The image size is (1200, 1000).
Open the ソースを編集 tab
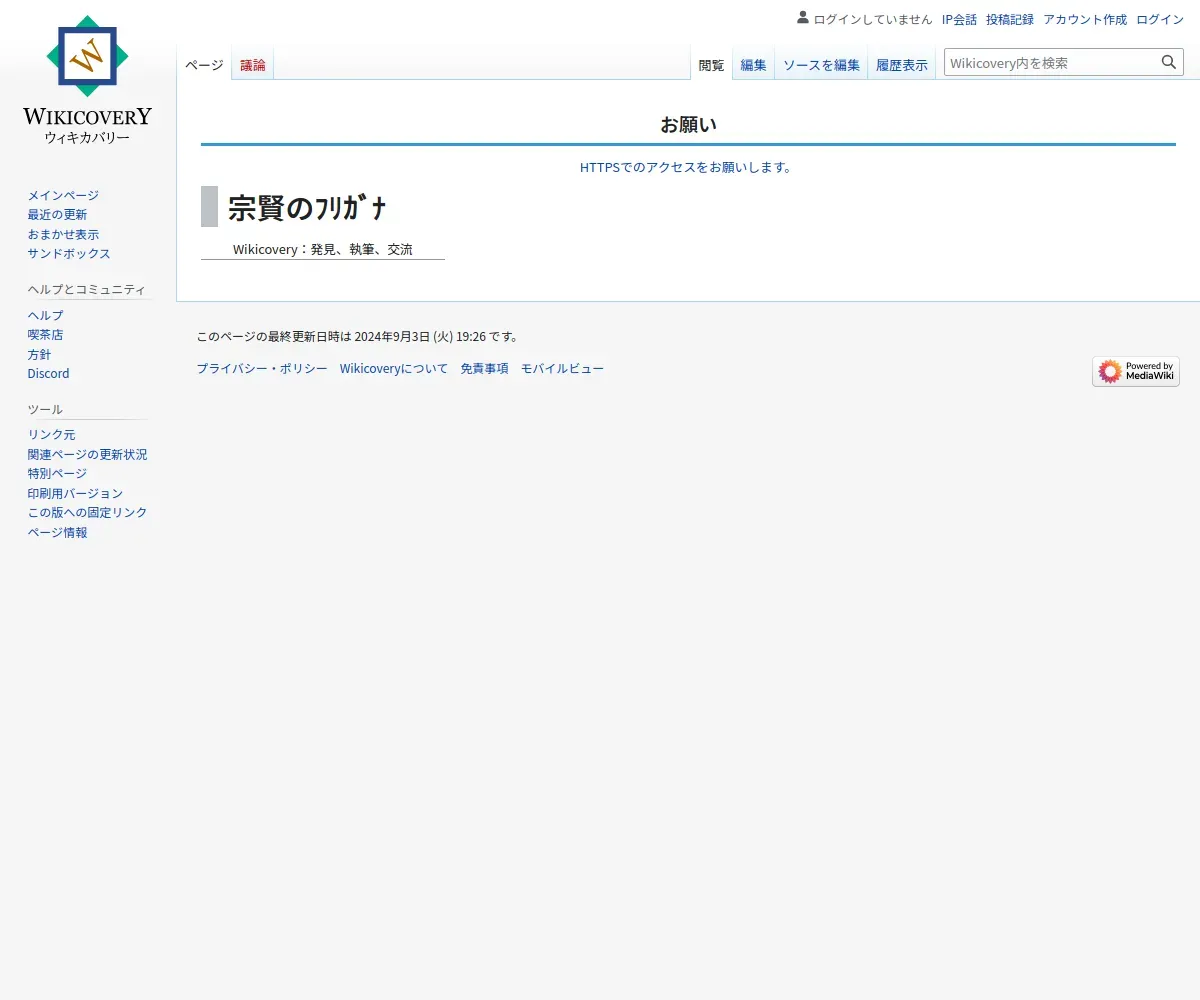point(821,65)
